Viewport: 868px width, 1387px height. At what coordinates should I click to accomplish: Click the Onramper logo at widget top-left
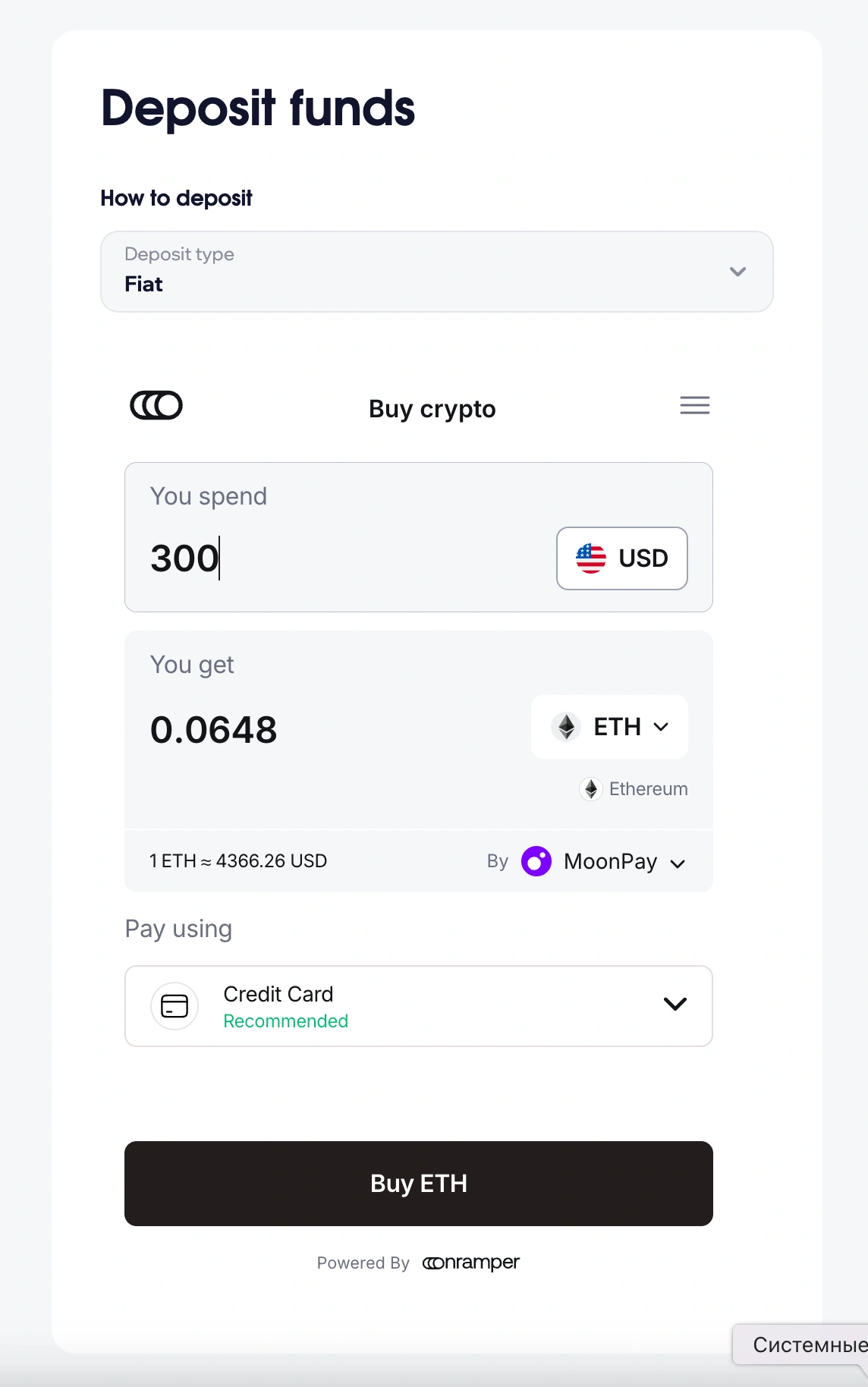point(156,405)
